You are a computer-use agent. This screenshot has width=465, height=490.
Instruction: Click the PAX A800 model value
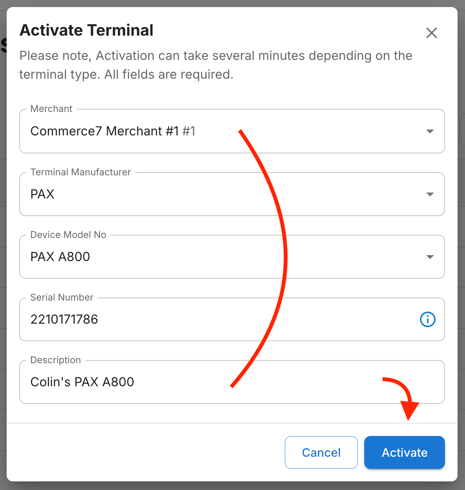tap(60, 257)
